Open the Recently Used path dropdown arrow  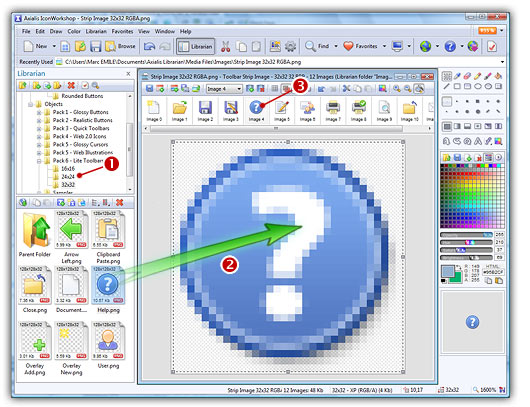502,62
